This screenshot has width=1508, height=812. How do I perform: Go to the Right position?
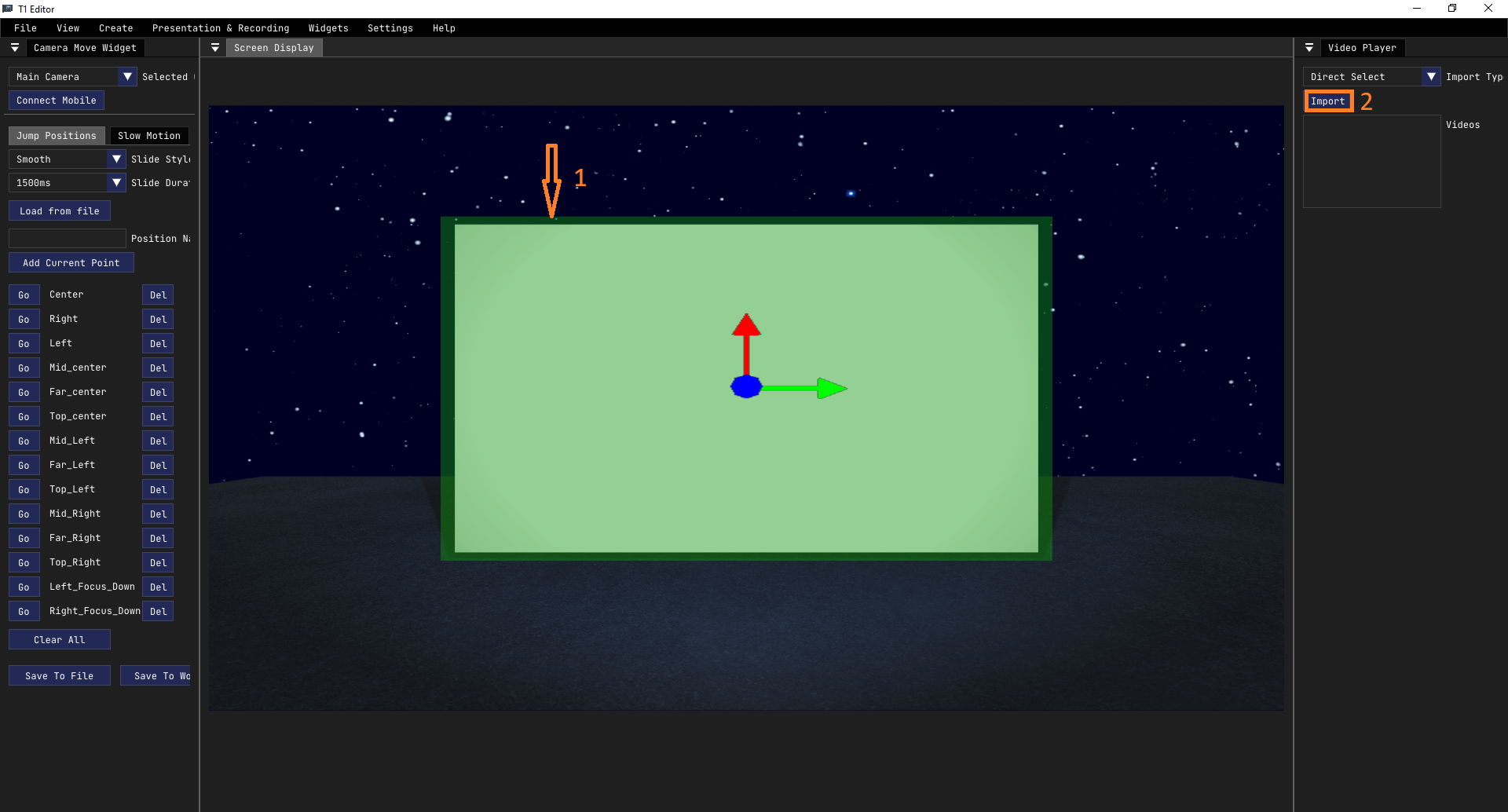pyautogui.click(x=24, y=320)
